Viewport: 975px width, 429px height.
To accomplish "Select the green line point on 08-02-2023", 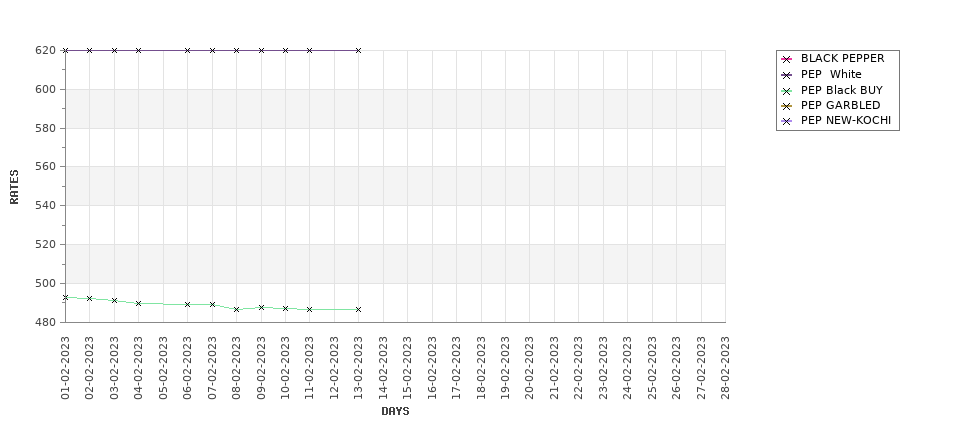I will 236,309.
